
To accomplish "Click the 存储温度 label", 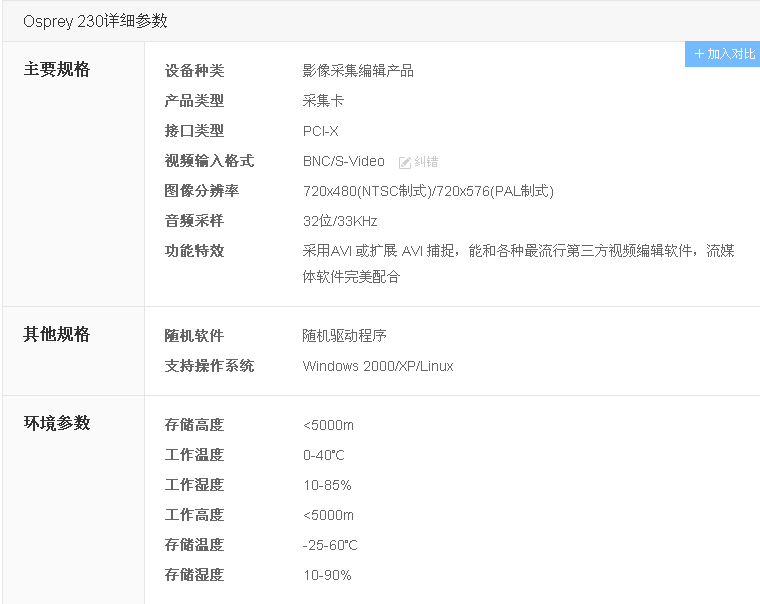I will tap(194, 545).
